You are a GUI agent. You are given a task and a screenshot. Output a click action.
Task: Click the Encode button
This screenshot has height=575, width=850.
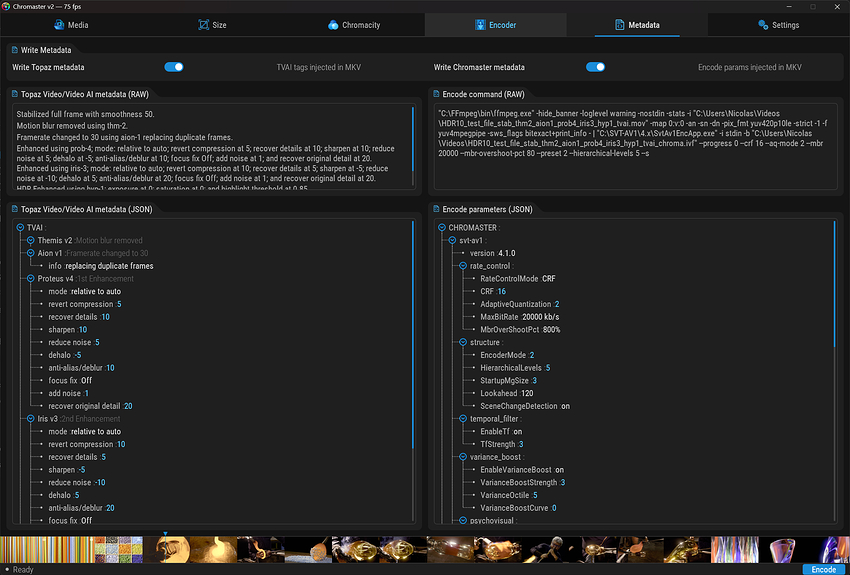(823, 570)
